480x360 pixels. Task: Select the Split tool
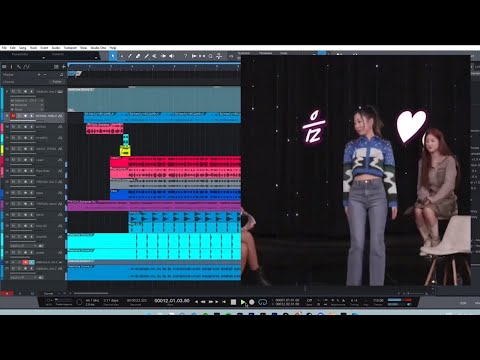click(130, 56)
